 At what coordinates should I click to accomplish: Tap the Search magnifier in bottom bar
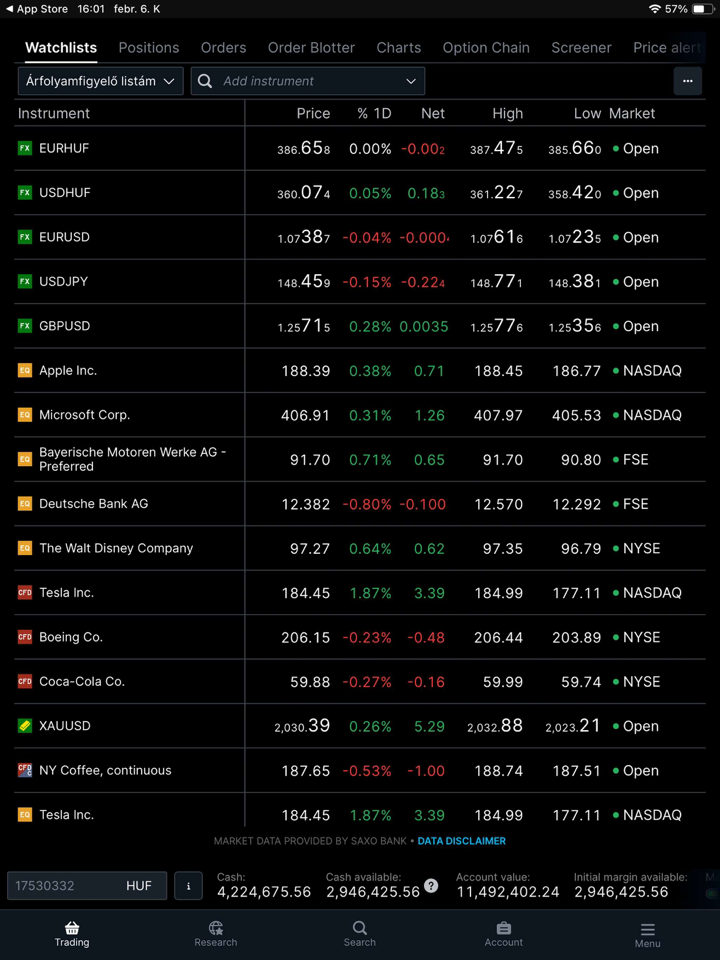360,928
